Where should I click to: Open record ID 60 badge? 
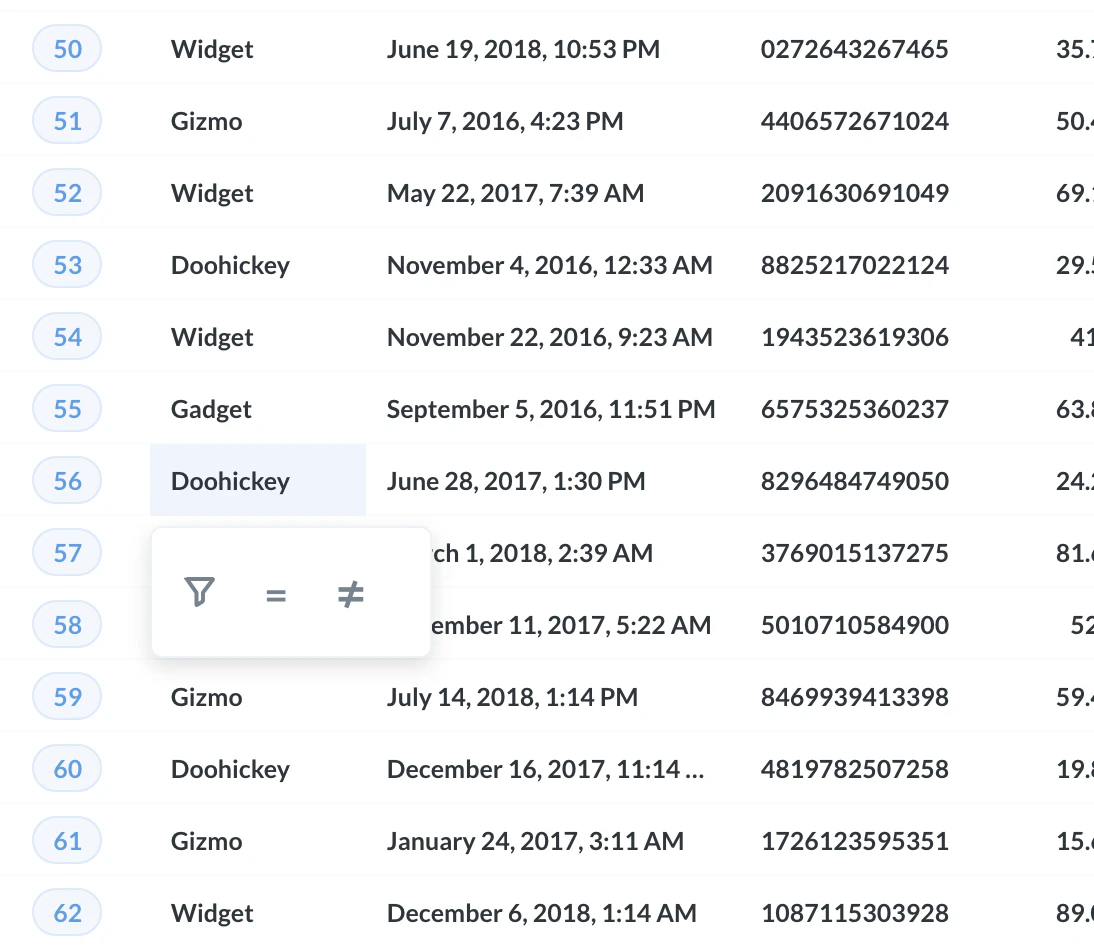pyautogui.click(x=67, y=769)
